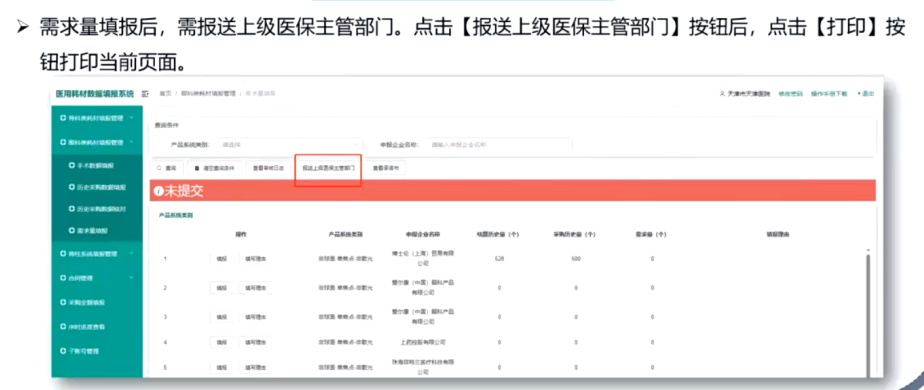Click 填报 in row 1
924x390 pixels.
pos(222,259)
